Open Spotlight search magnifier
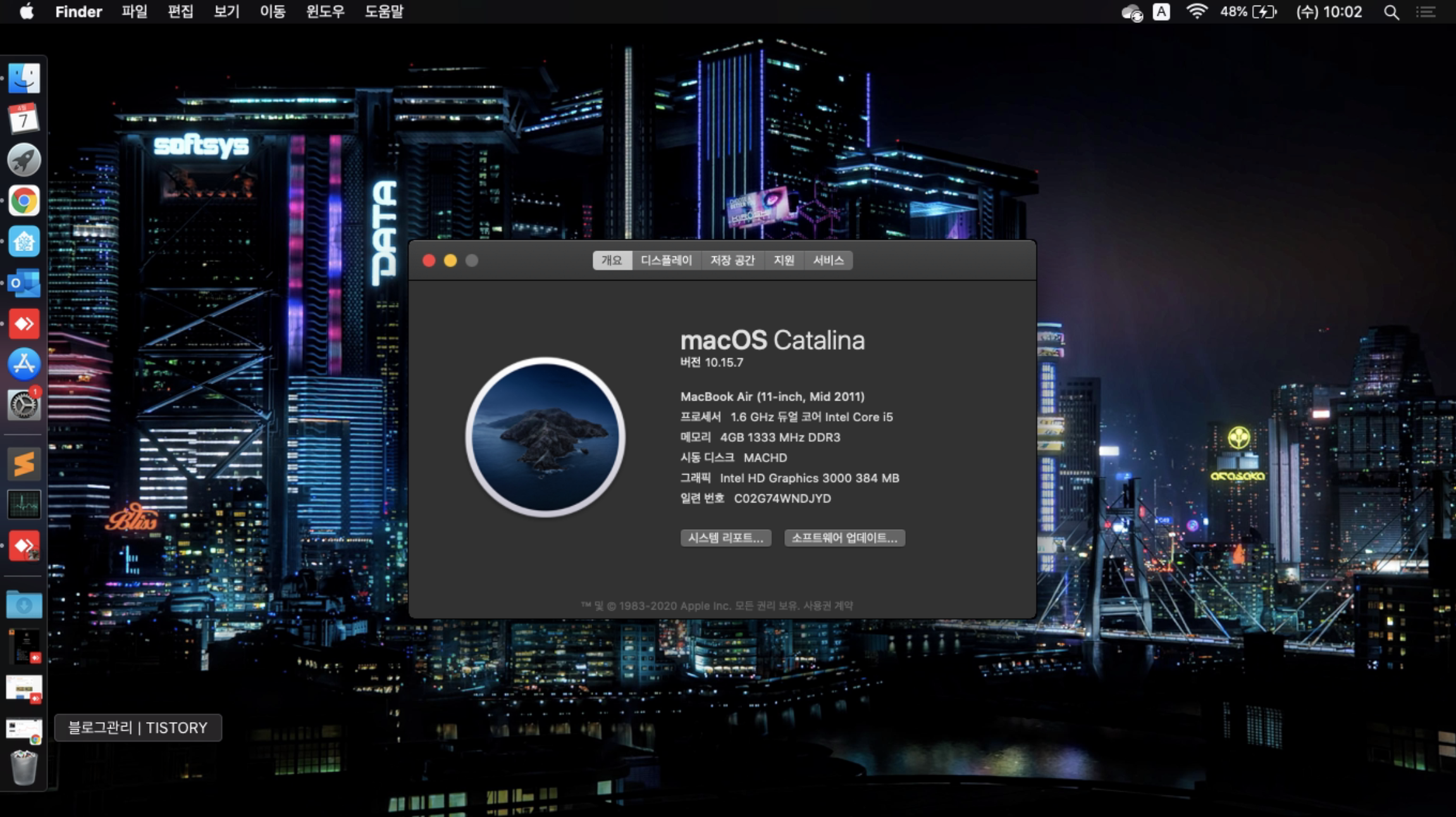The image size is (1456, 817). 1391,11
